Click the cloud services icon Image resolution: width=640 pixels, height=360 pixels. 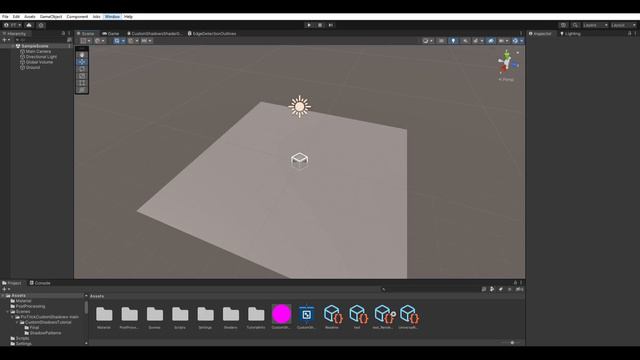(x=29, y=25)
